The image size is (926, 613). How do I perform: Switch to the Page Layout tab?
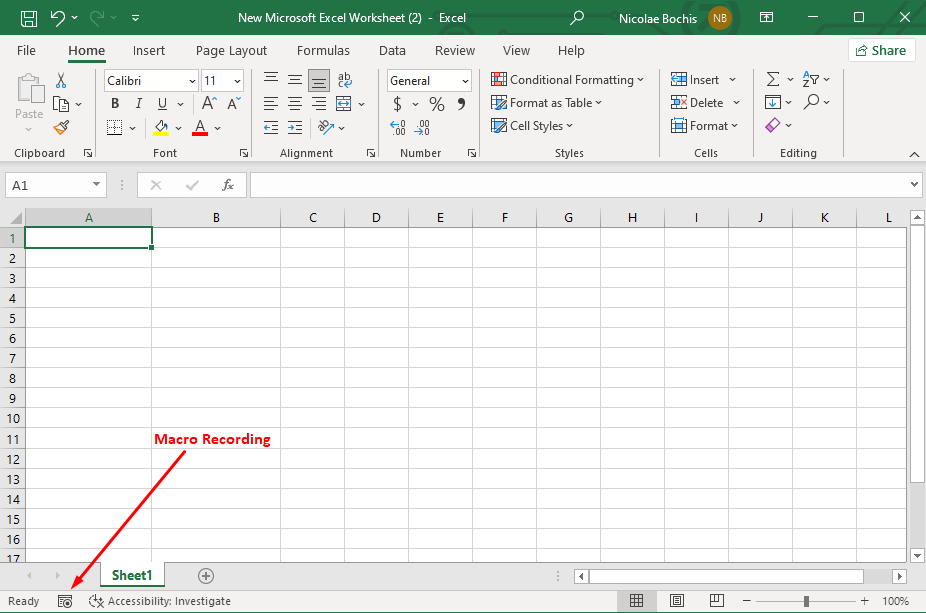pos(231,51)
